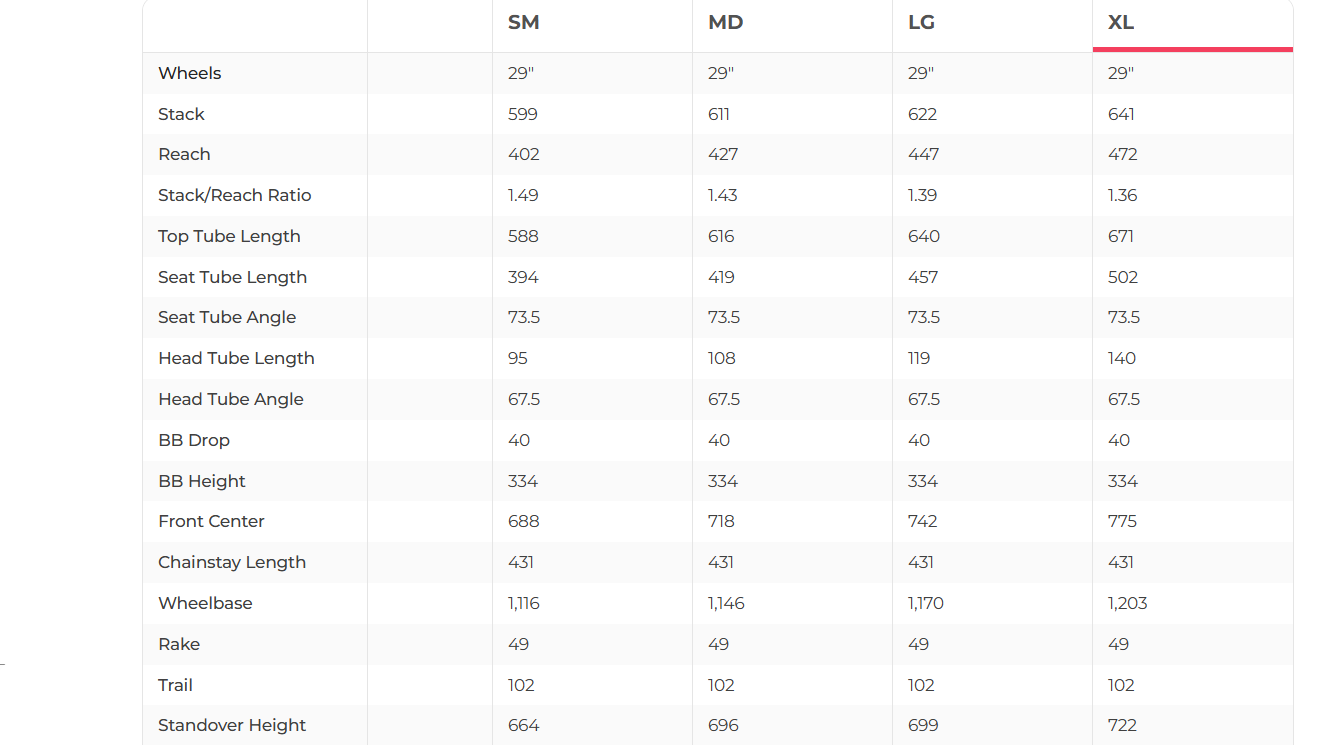The image size is (1325, 745).
Task: Select the LG seat tube length 457
Action: (x=923, y=278)
